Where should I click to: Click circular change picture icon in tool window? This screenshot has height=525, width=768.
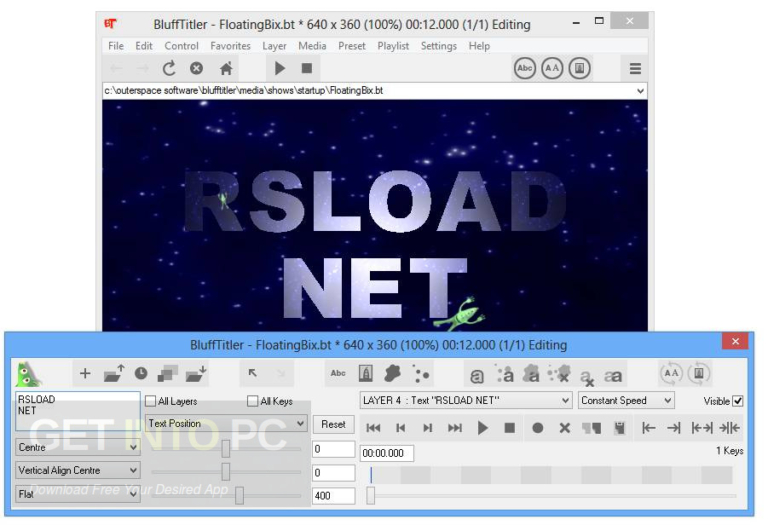[x=699, y=373]
